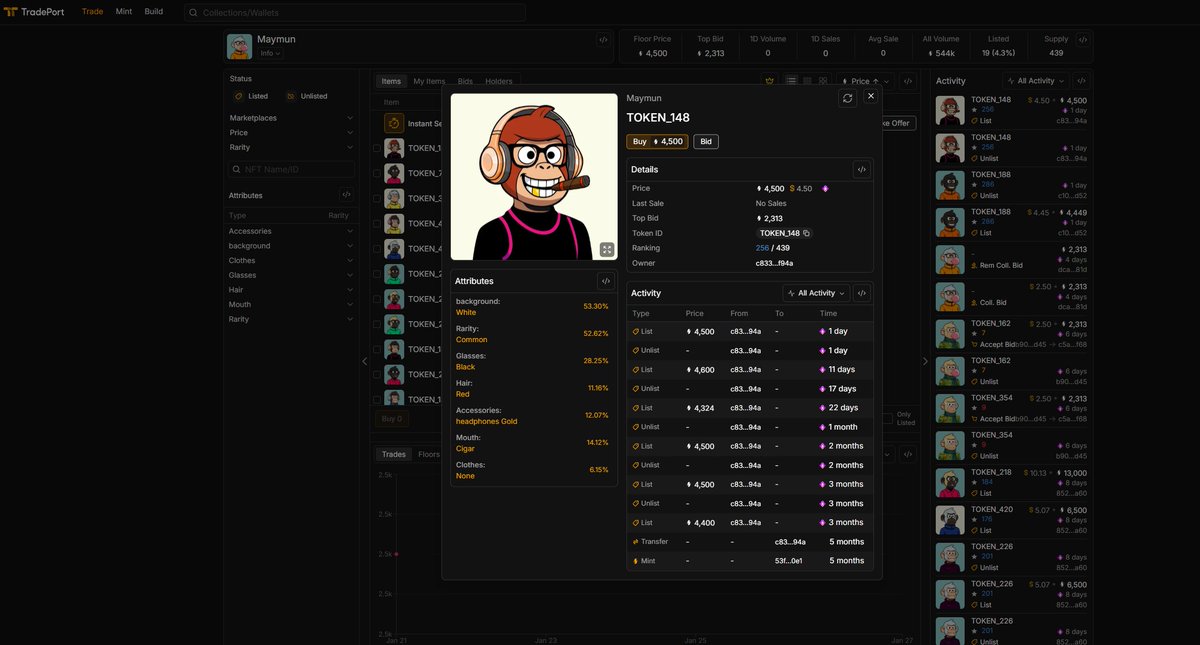Expand the Accessories attribute filter

[291, 231]
